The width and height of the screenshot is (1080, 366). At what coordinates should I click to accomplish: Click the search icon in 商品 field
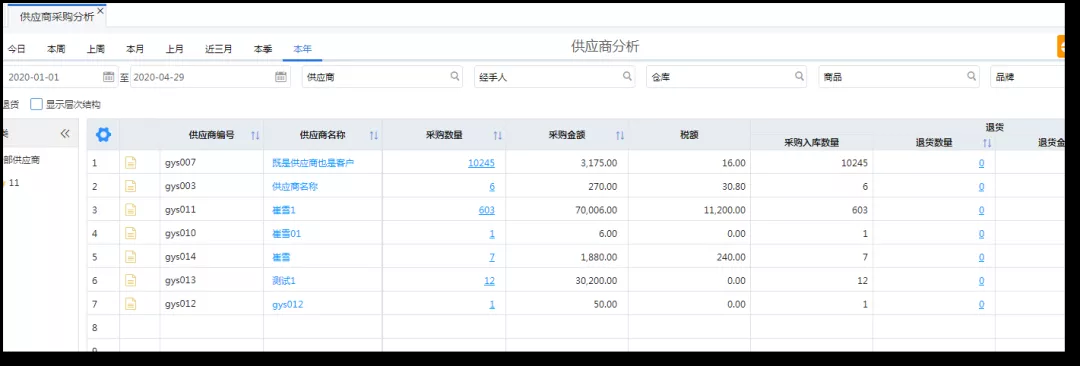(x=972, y=77)
